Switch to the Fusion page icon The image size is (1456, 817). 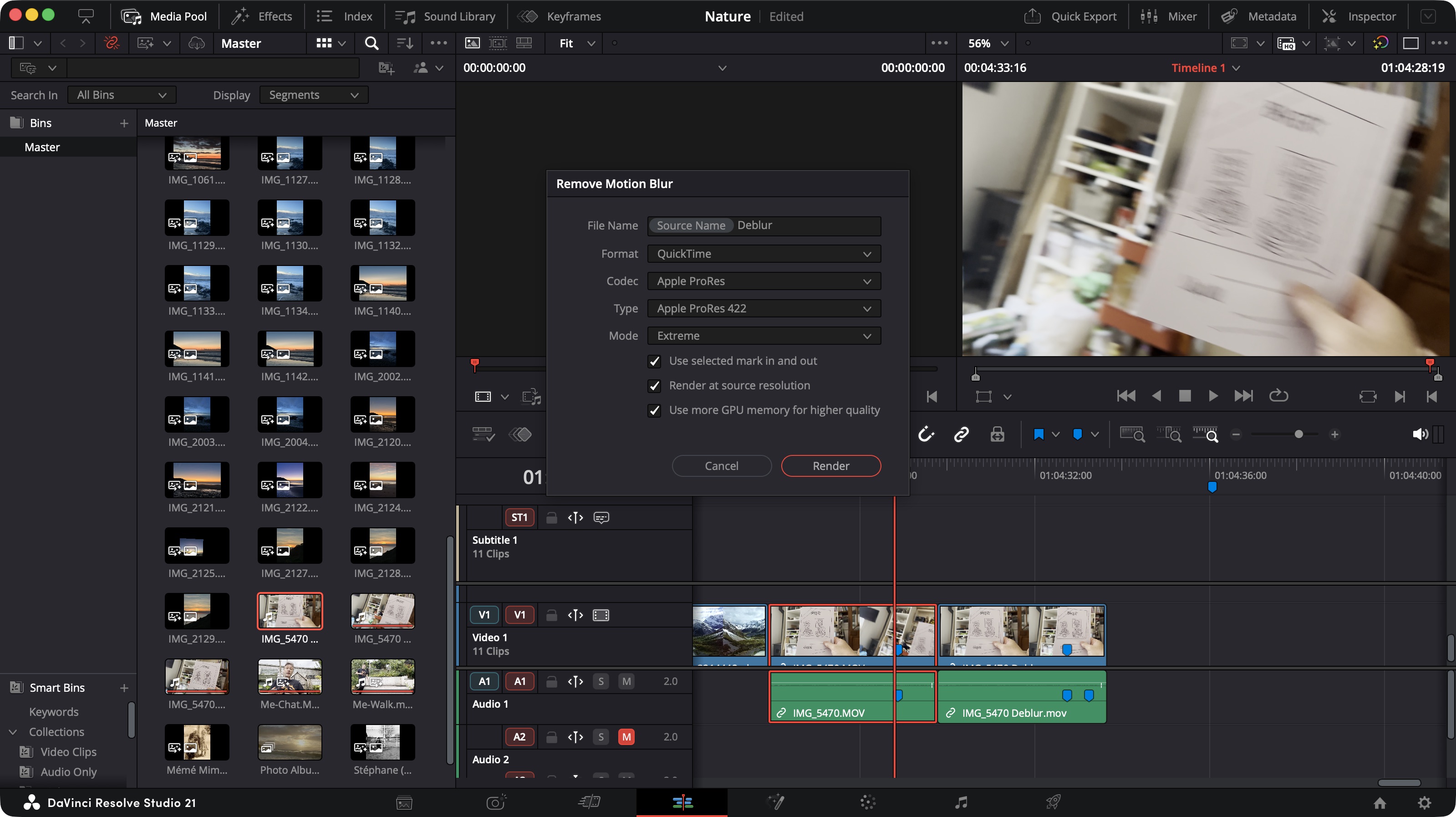coord(775,802)
